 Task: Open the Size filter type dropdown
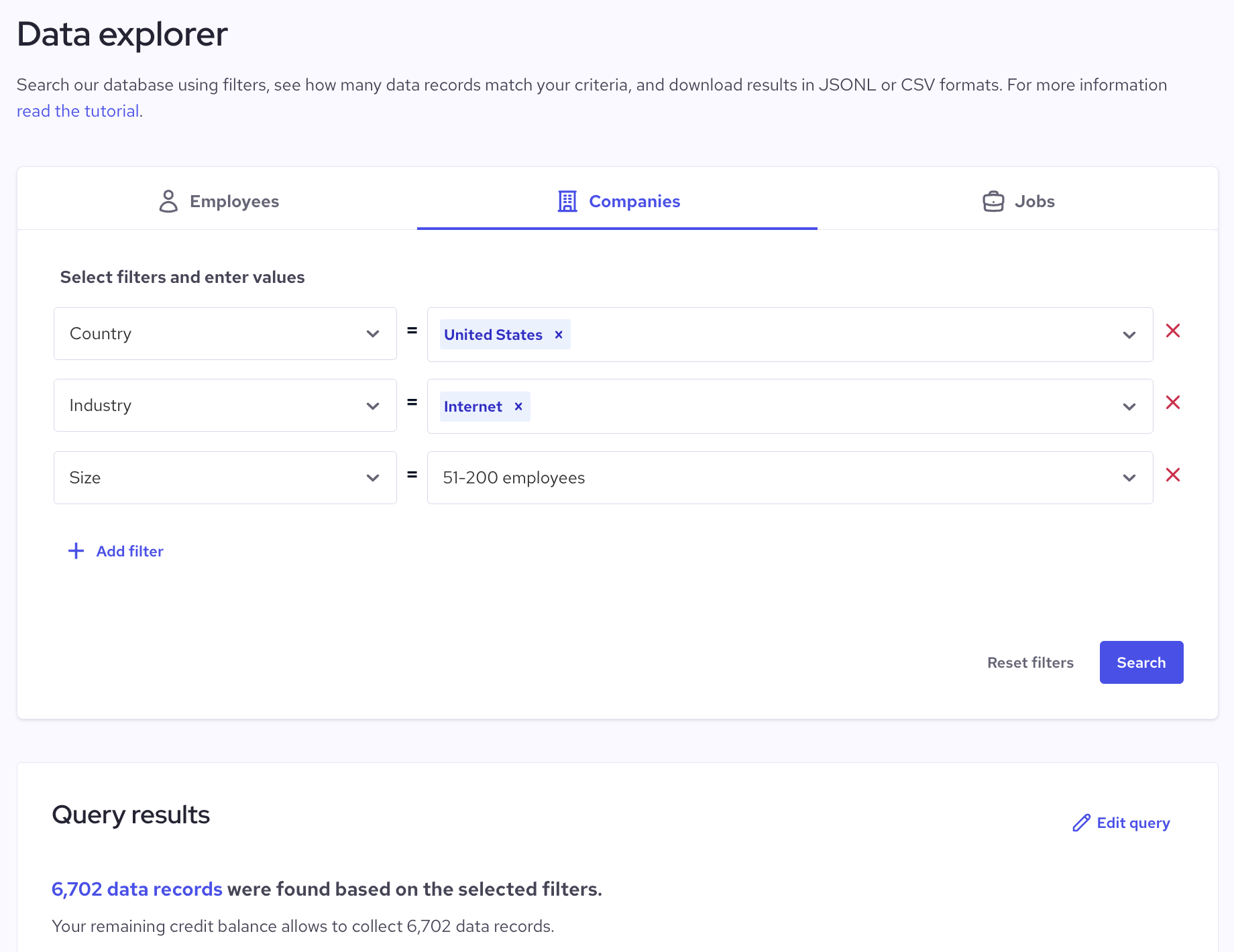coord(225,477)
